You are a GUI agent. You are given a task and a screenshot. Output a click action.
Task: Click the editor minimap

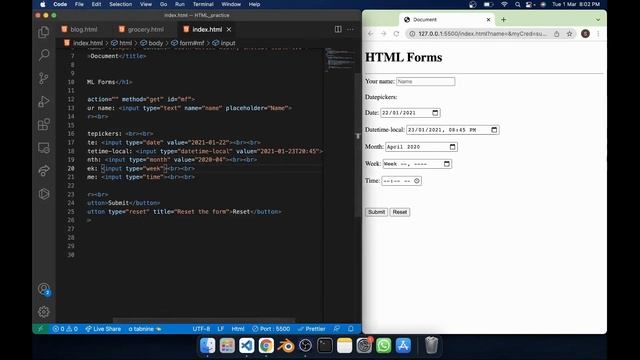pos(340,60)
